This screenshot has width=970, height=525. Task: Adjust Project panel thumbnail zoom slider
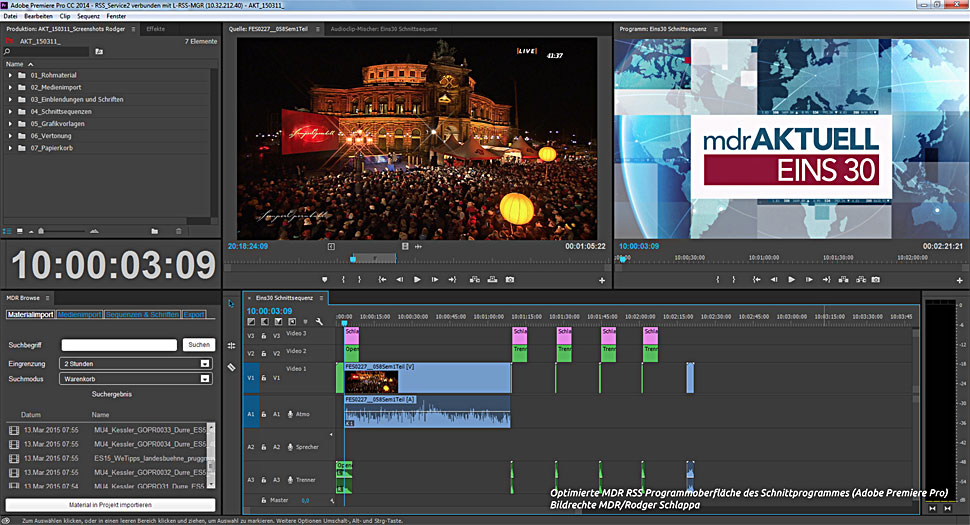[x=41, y=231]
